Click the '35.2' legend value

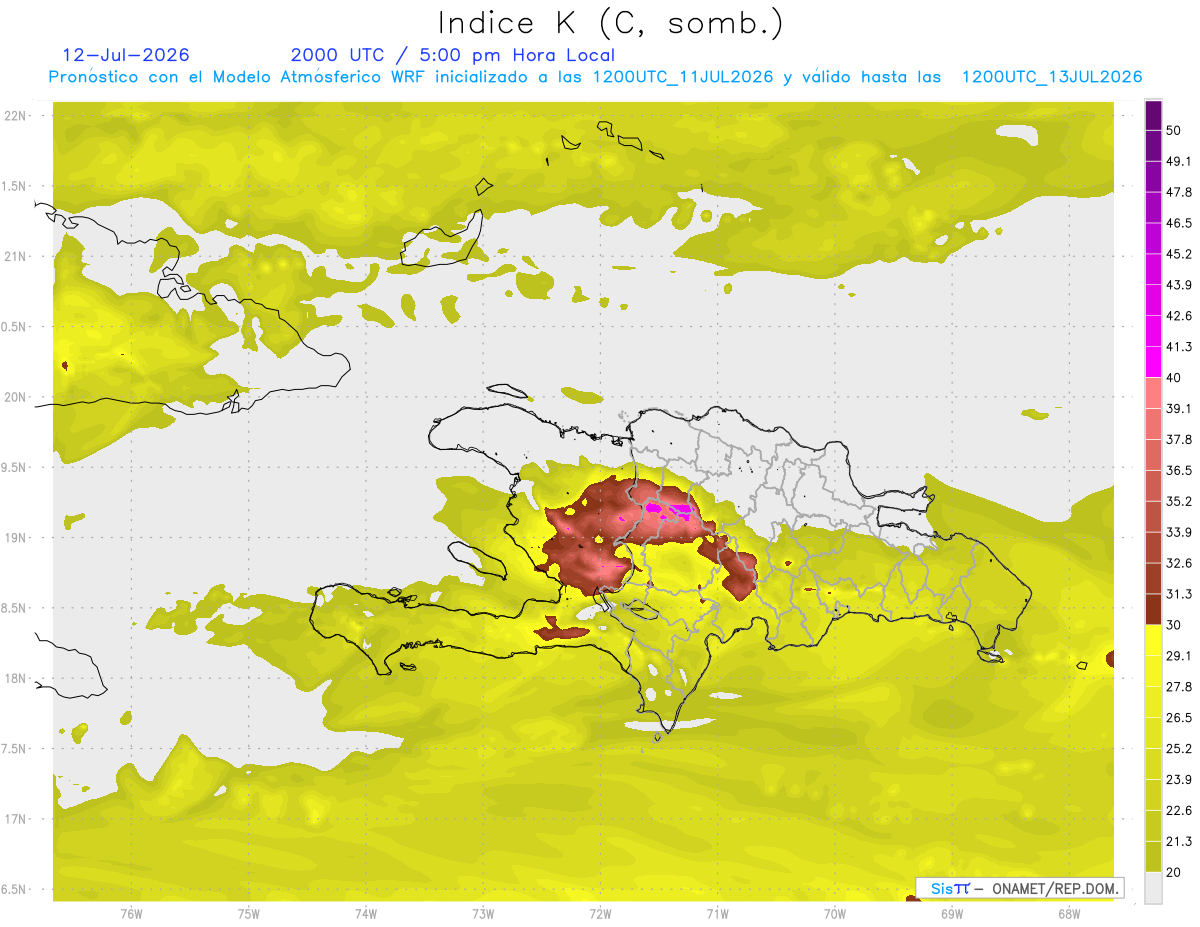coord(1179,501)
